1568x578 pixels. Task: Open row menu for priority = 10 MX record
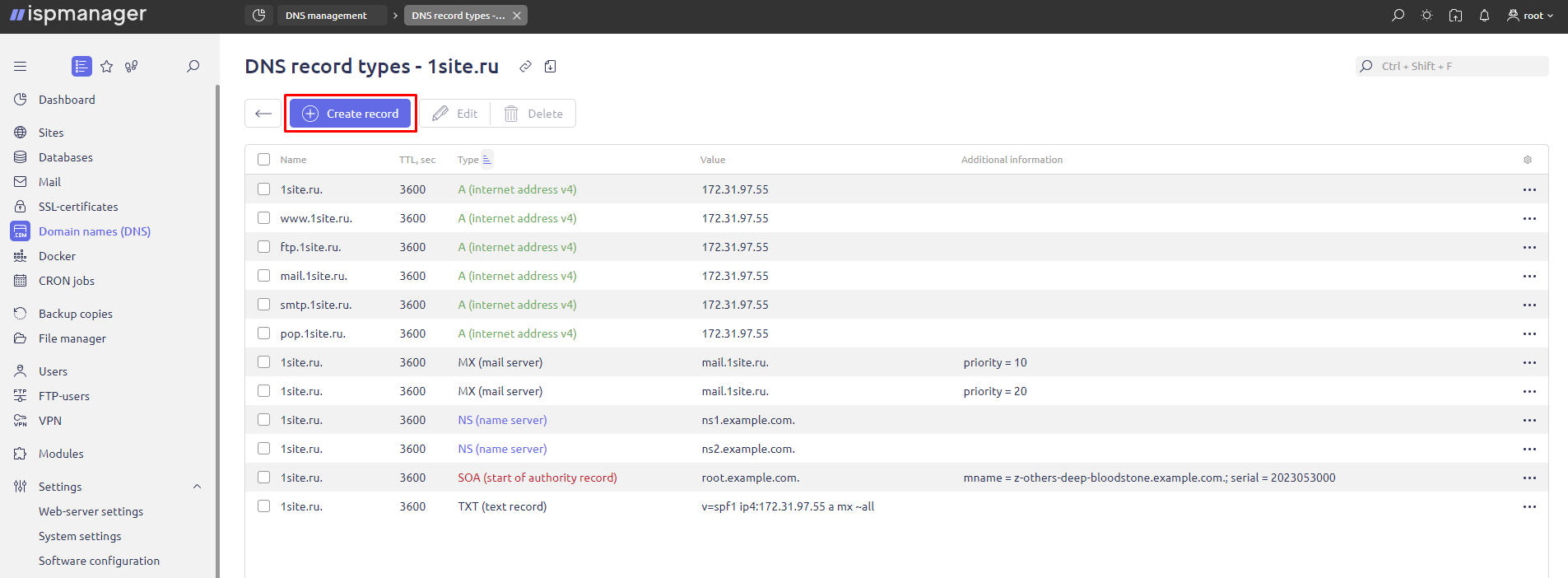click(x=1529, y=362)
